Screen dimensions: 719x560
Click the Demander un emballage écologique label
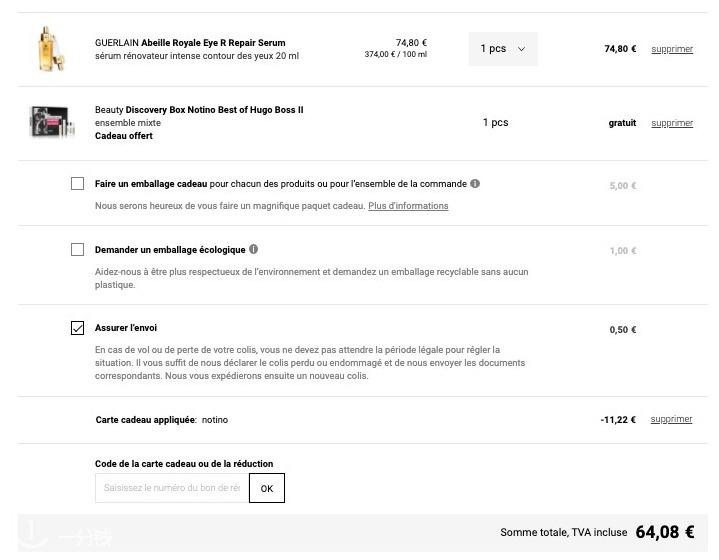(x=170, y=250)
